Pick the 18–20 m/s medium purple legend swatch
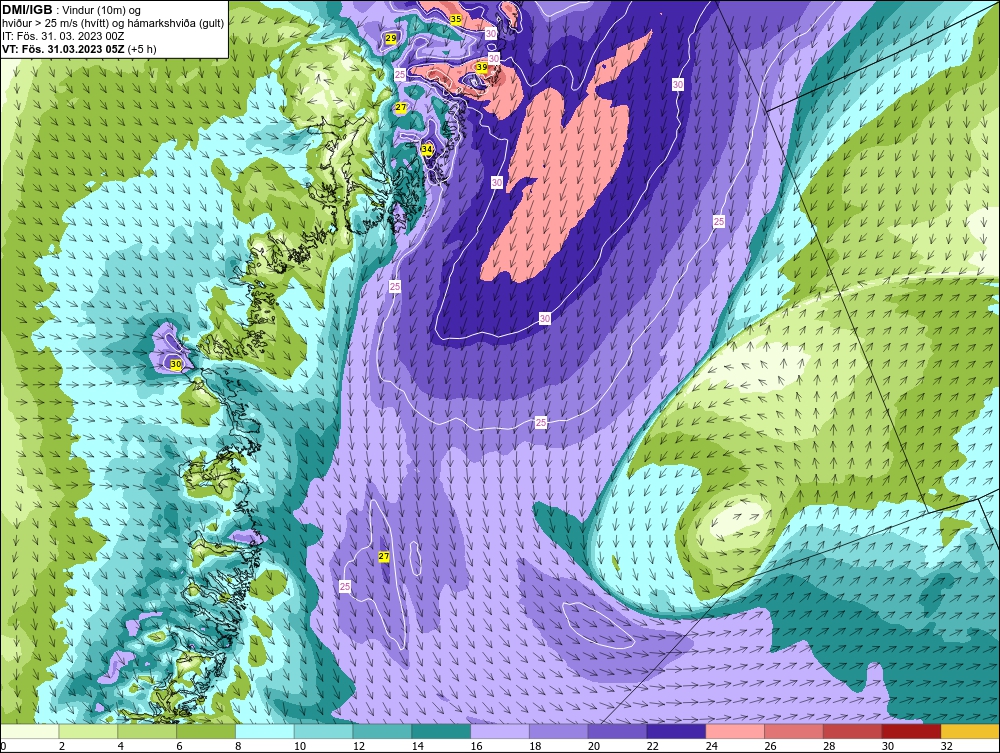Screen dimensions: 1000x753 559,731
